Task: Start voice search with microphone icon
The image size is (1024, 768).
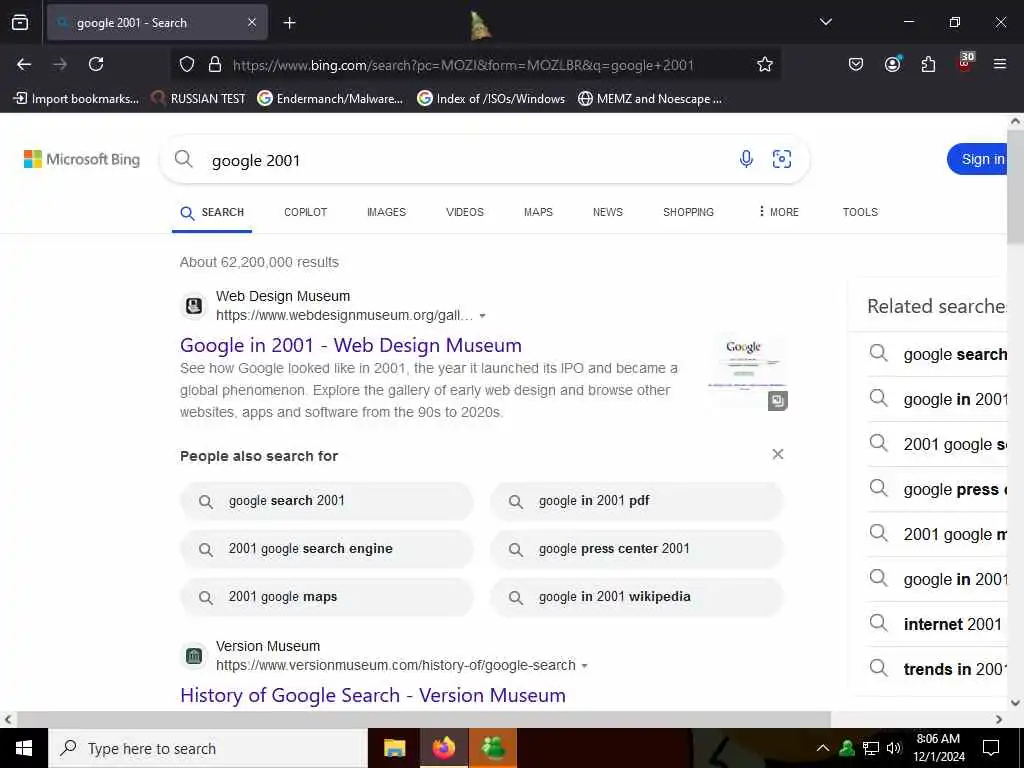Action: click(x=746, y=159)
